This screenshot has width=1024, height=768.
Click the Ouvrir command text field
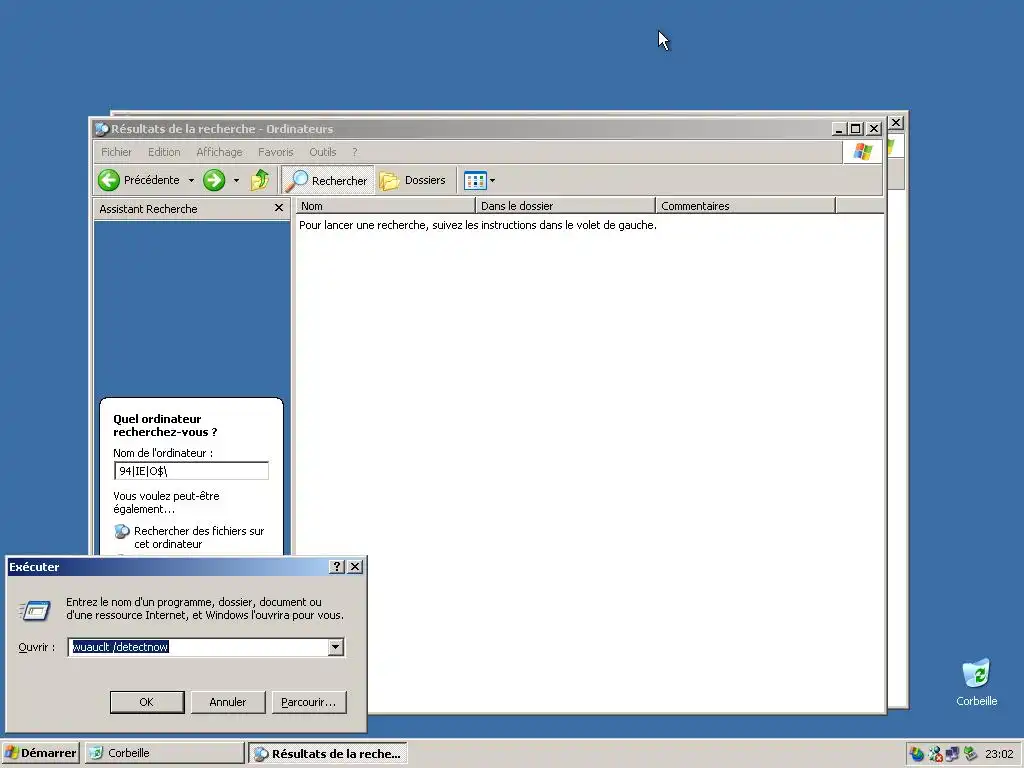(198, 647)
